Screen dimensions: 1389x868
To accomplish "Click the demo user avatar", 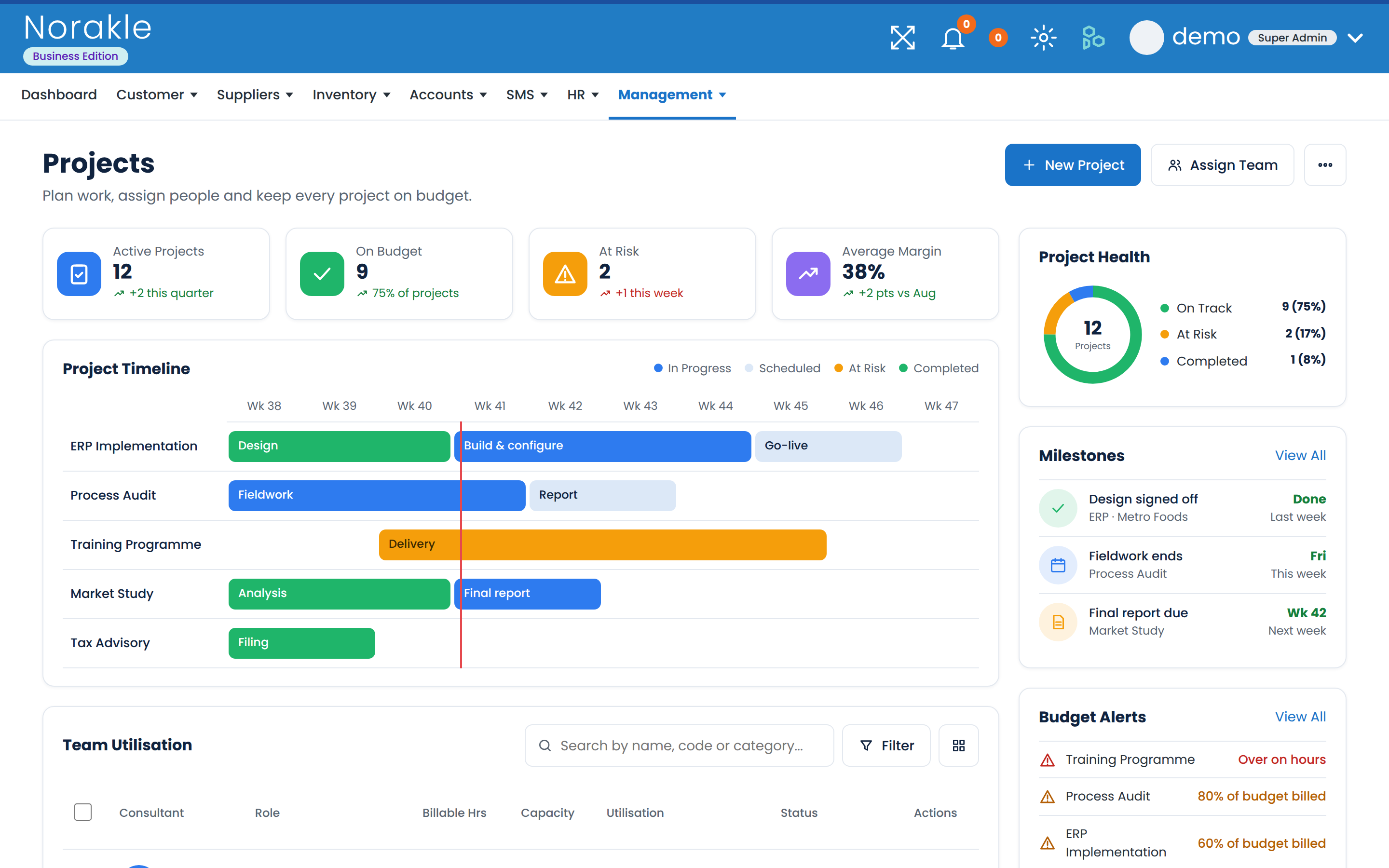I will point(1146,38).
